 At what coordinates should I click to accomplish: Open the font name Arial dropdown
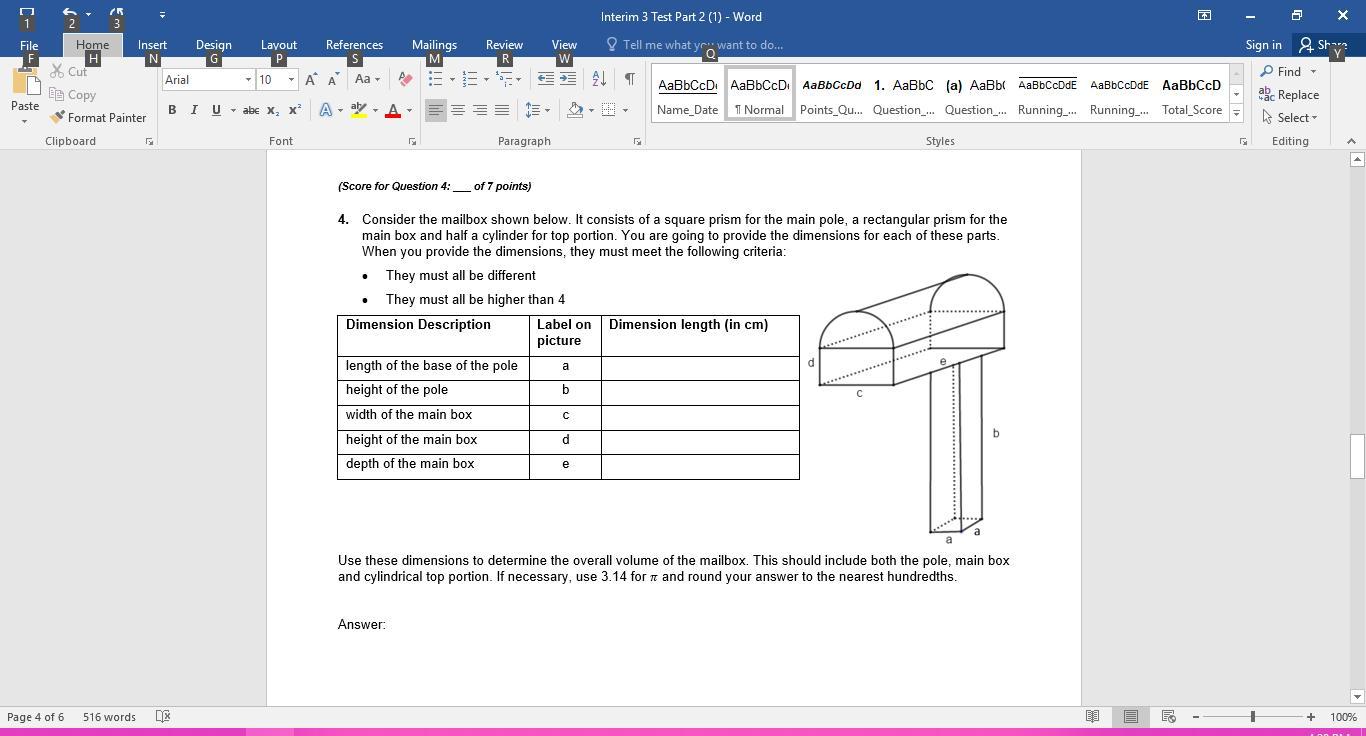[248, 79]
